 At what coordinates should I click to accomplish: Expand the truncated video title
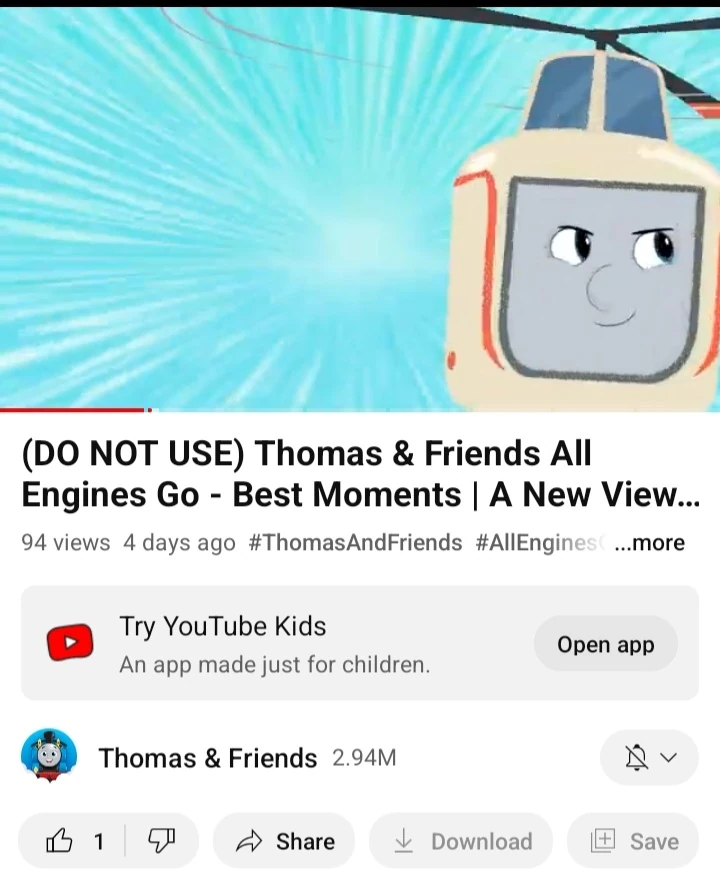[361, 473]
